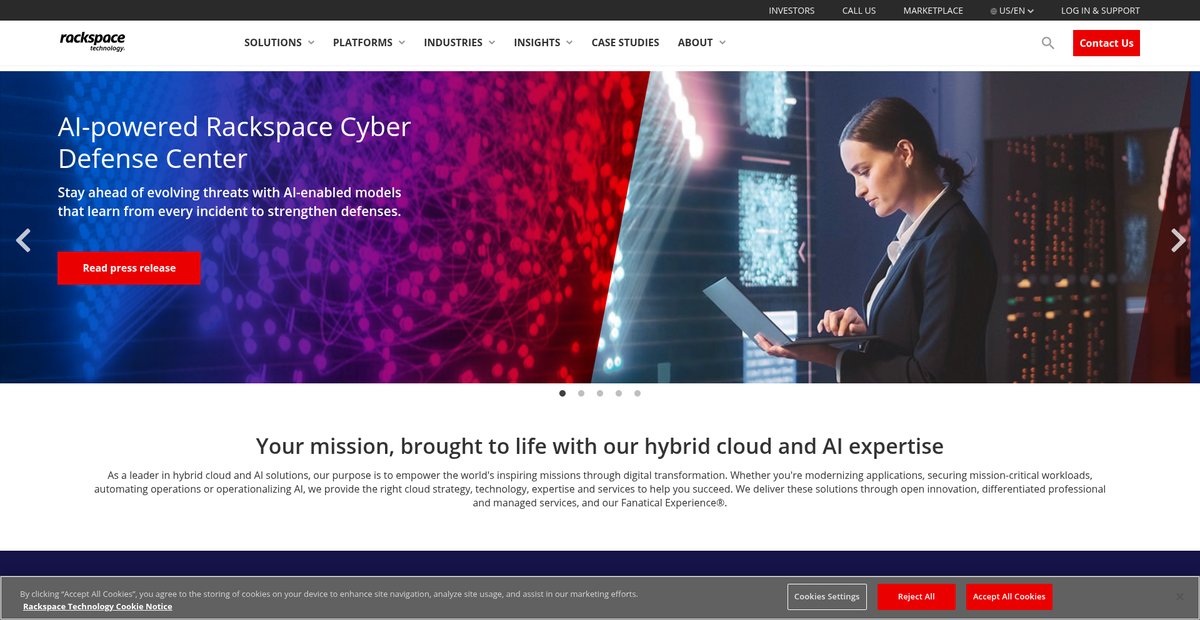
Task: Click the AI-powered Rackspace Cyber Defense Center heading
Action: point(234,143)
